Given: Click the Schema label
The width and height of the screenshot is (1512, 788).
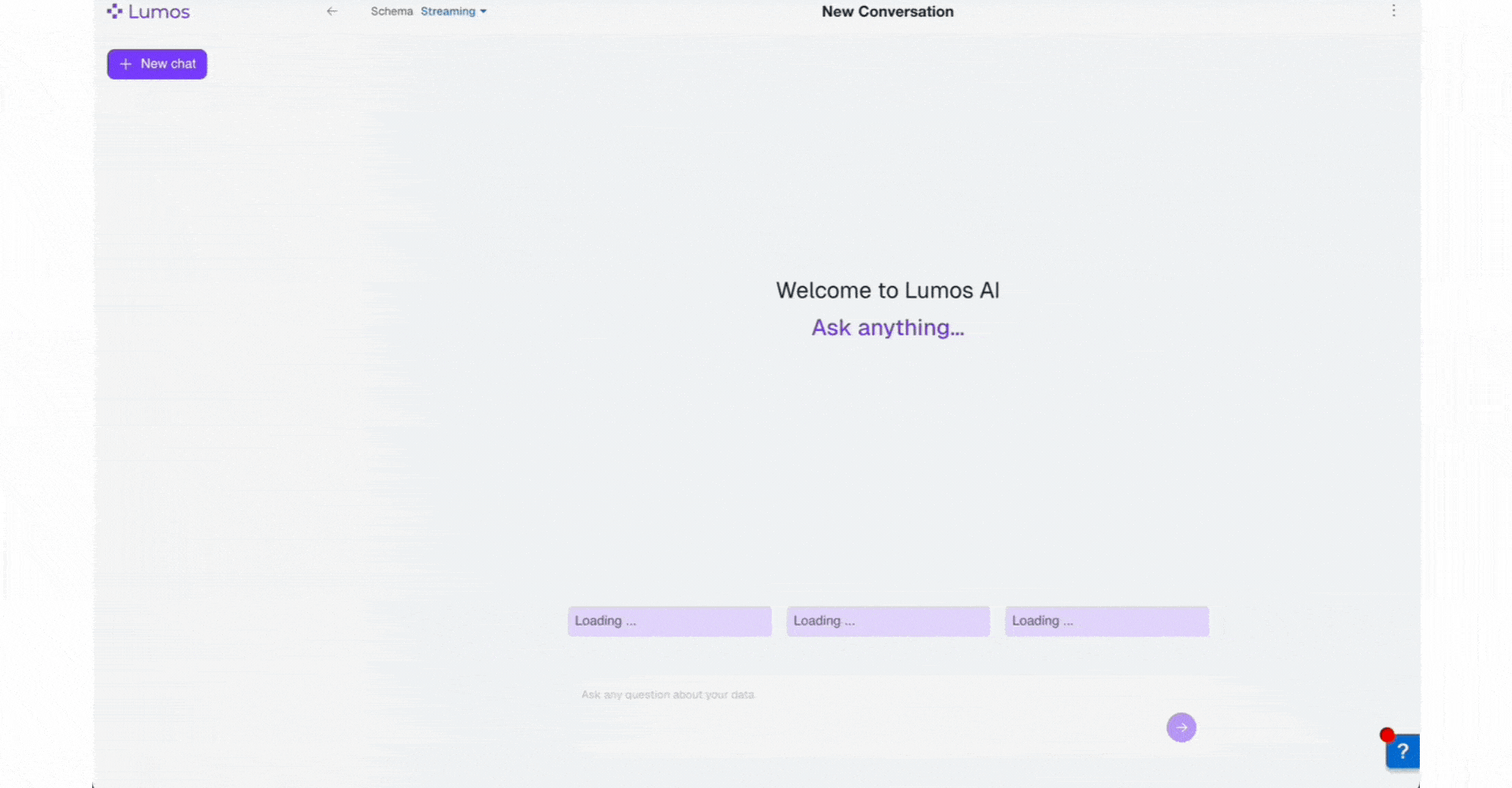Looking at the screenshot, I should (x=391, y=11).
